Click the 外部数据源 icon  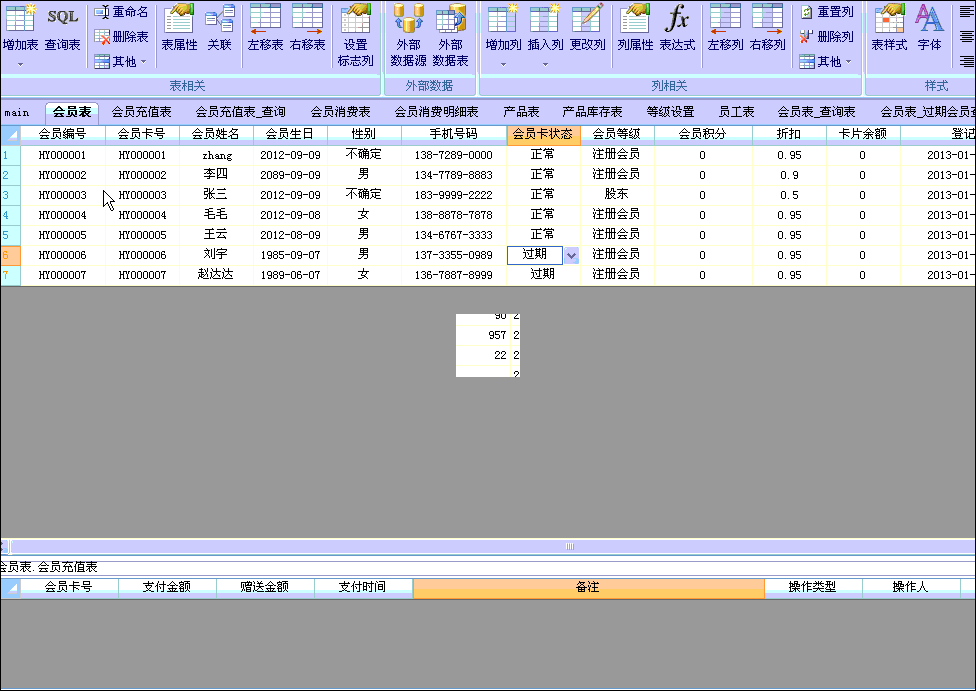coord(408,35)
